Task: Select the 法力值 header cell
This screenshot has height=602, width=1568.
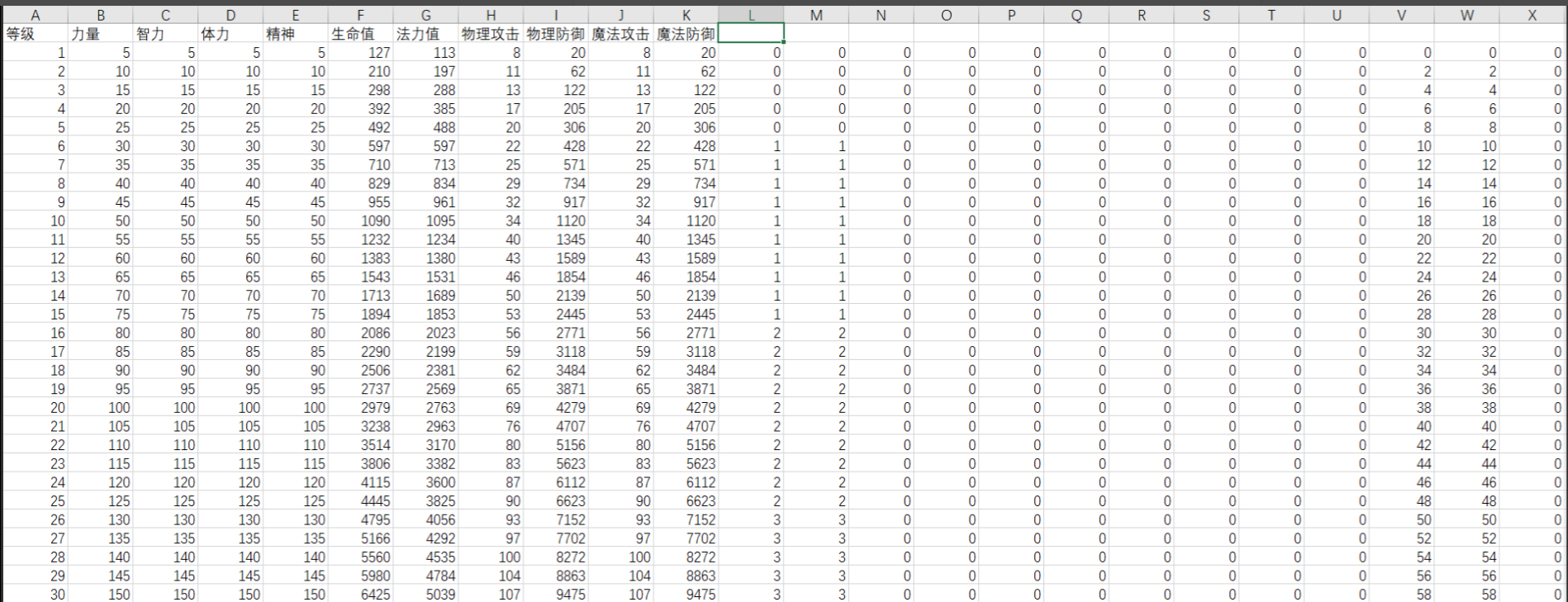Action: pyautogui.click(x=425, y=34)
